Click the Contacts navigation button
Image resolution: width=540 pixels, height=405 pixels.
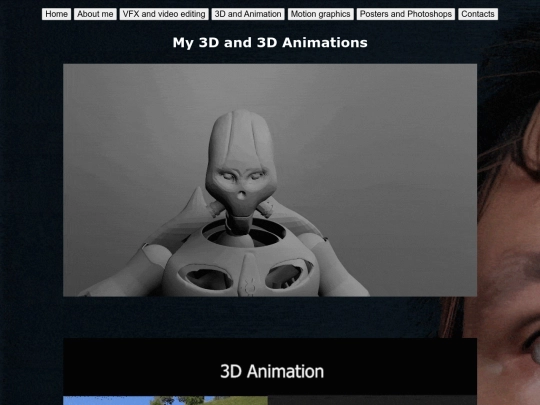click(478, 14)
